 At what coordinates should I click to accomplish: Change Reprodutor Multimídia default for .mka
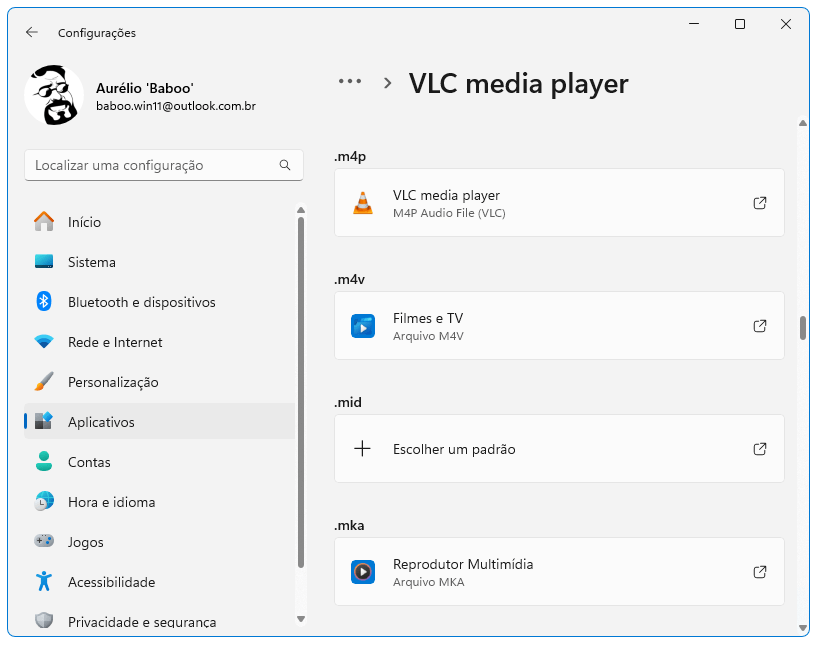coord(559,572)
